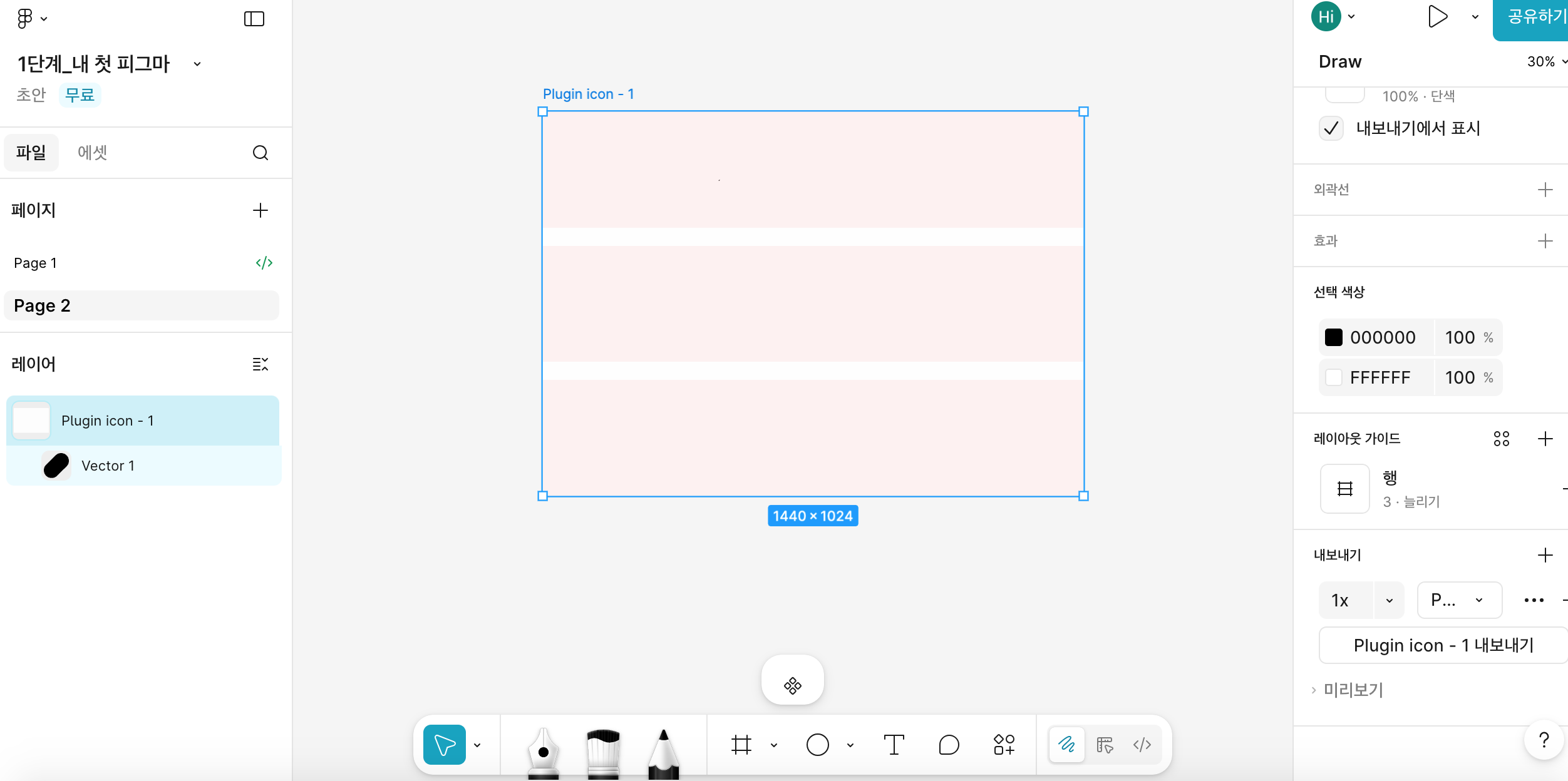
Task: Switch to Draw mode toggle
Action: pos(1067,745)
